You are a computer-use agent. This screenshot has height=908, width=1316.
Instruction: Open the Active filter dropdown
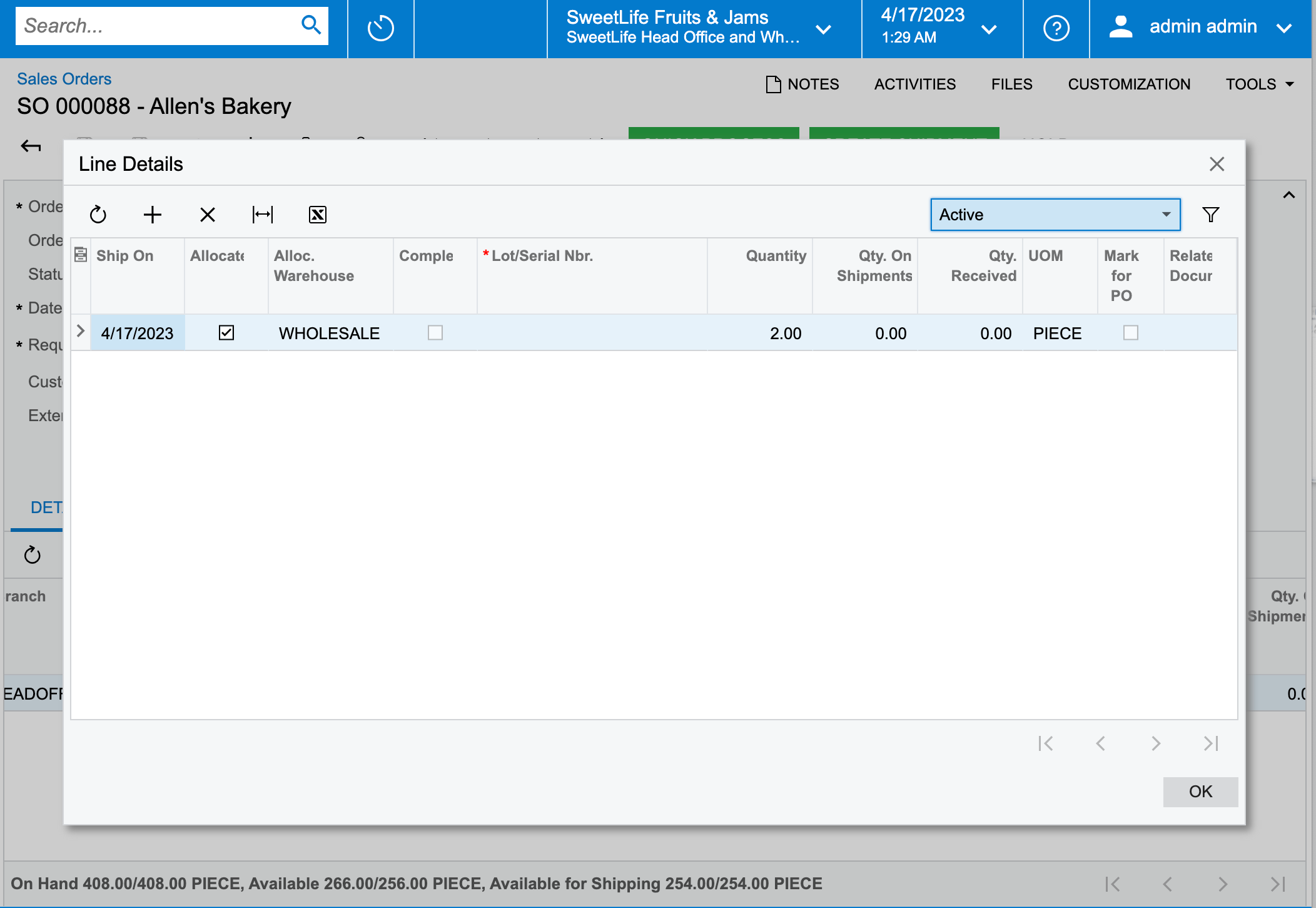pyautogui.click(x=1055, y=215)
